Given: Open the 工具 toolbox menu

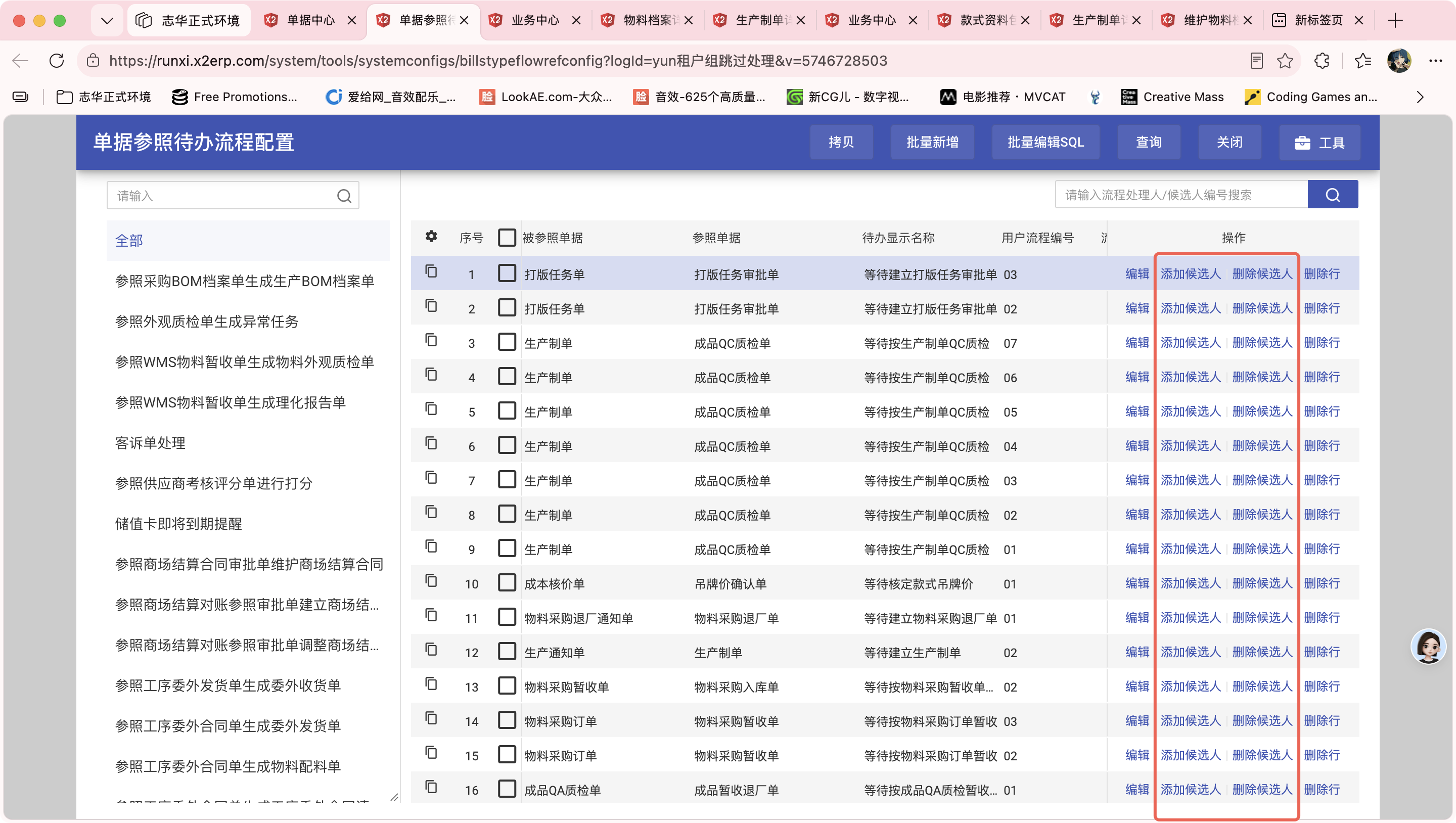Looking at the screenshot, I should tap(1319, 143).
